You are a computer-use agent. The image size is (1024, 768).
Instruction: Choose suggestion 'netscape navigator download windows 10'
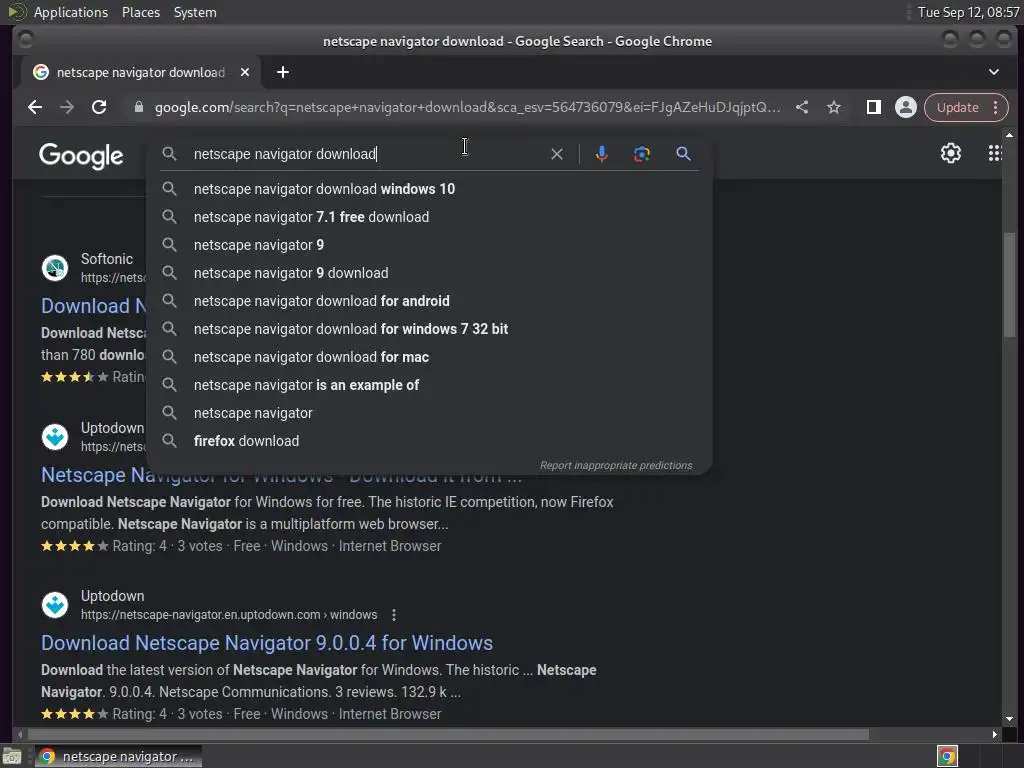click(430, 189)
